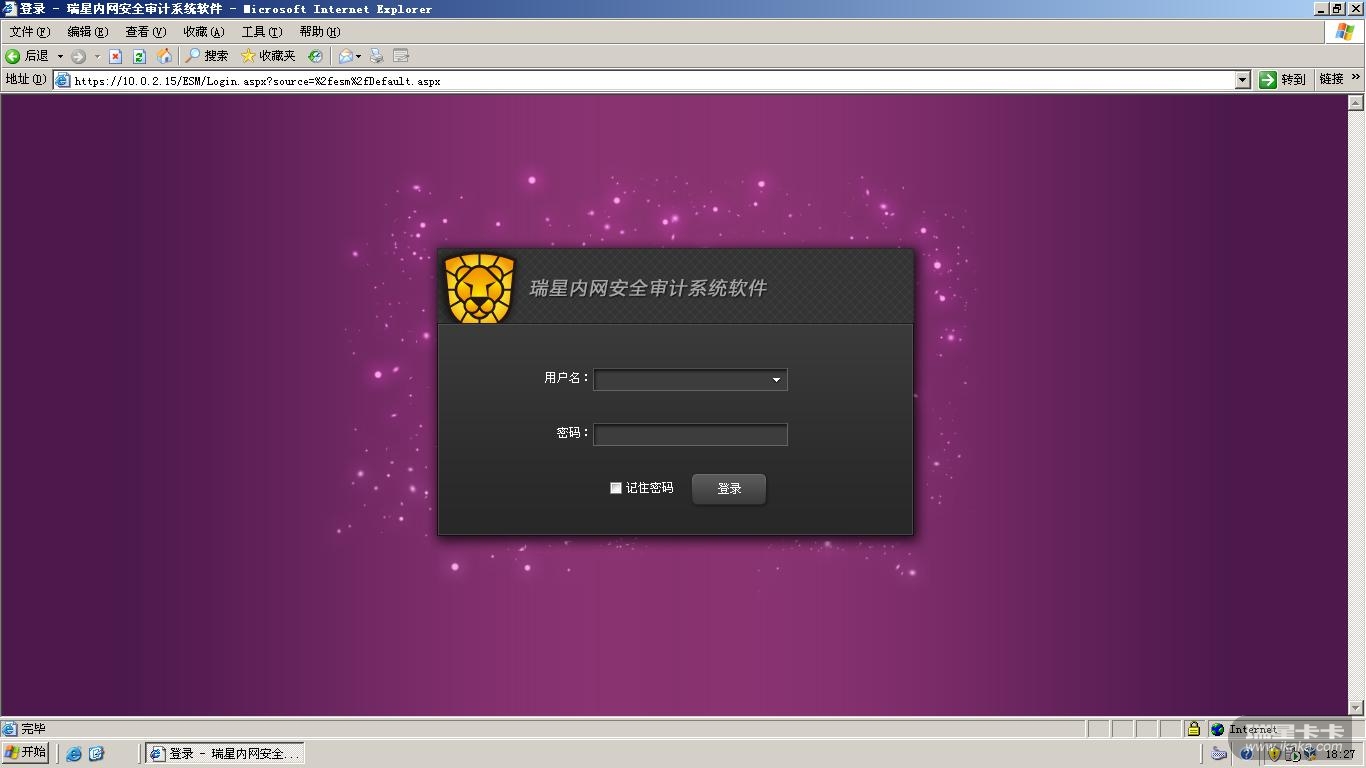Open the 收藏(A) menu
The height and width of the screenshot is (768, 1366).
(x=203, y=32)
